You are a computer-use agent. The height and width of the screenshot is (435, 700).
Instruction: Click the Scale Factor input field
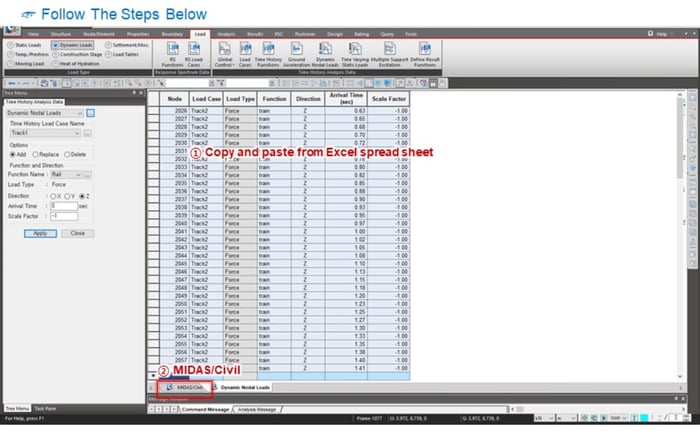pos(64,217)
